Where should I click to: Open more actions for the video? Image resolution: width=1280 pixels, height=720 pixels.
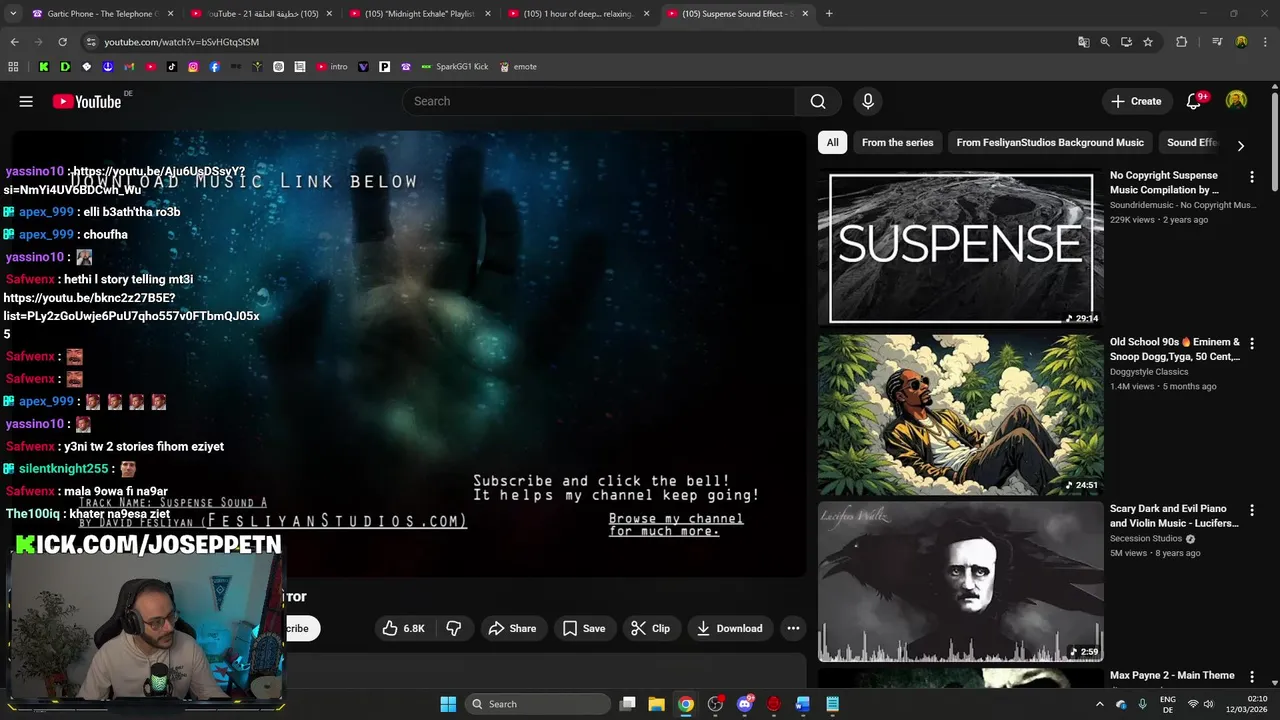(x=793, y=628)
